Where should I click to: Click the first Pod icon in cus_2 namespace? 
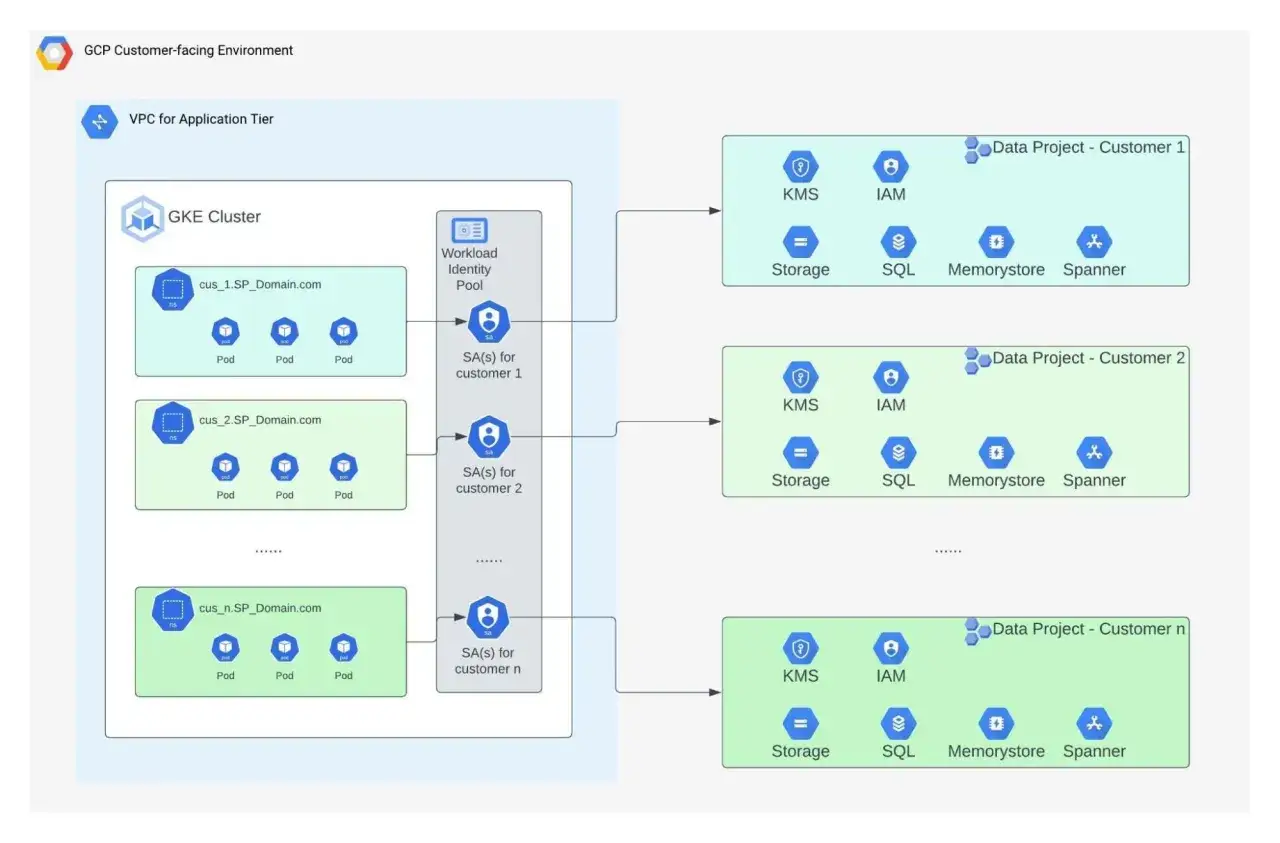226,466
